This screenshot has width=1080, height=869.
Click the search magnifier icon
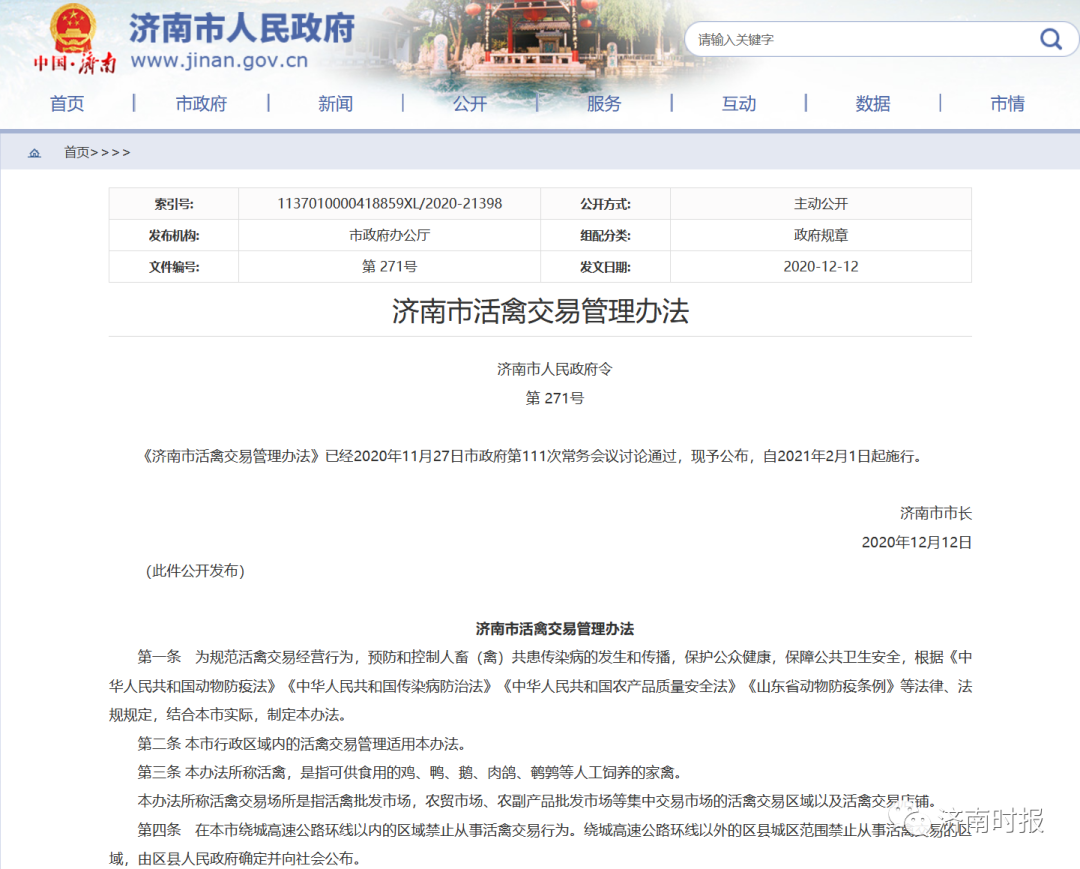click(x=1050, y=39)
